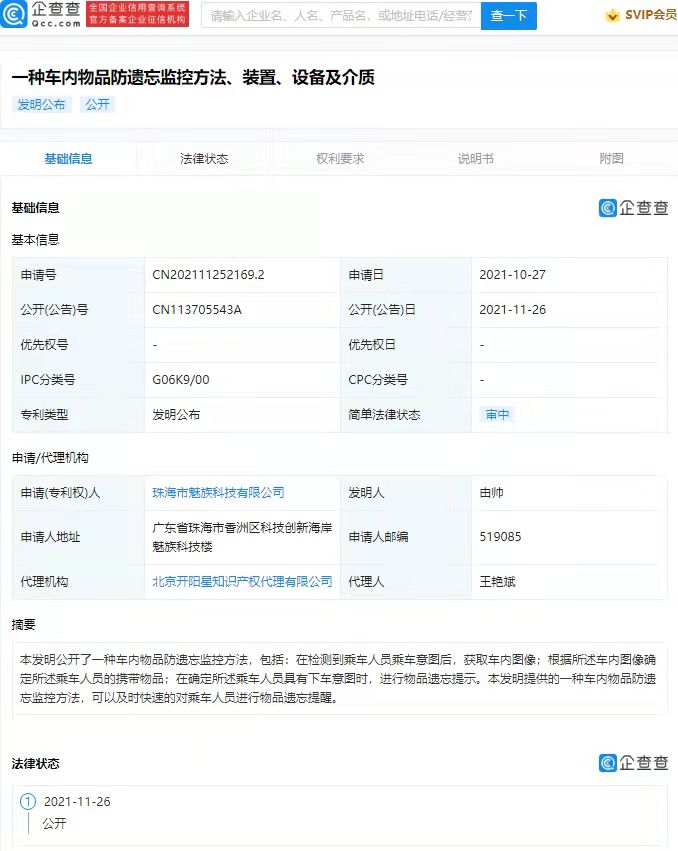Click the SVIP crown icon
This screenshot has height=851, width=678.
(x=612, y=15)
